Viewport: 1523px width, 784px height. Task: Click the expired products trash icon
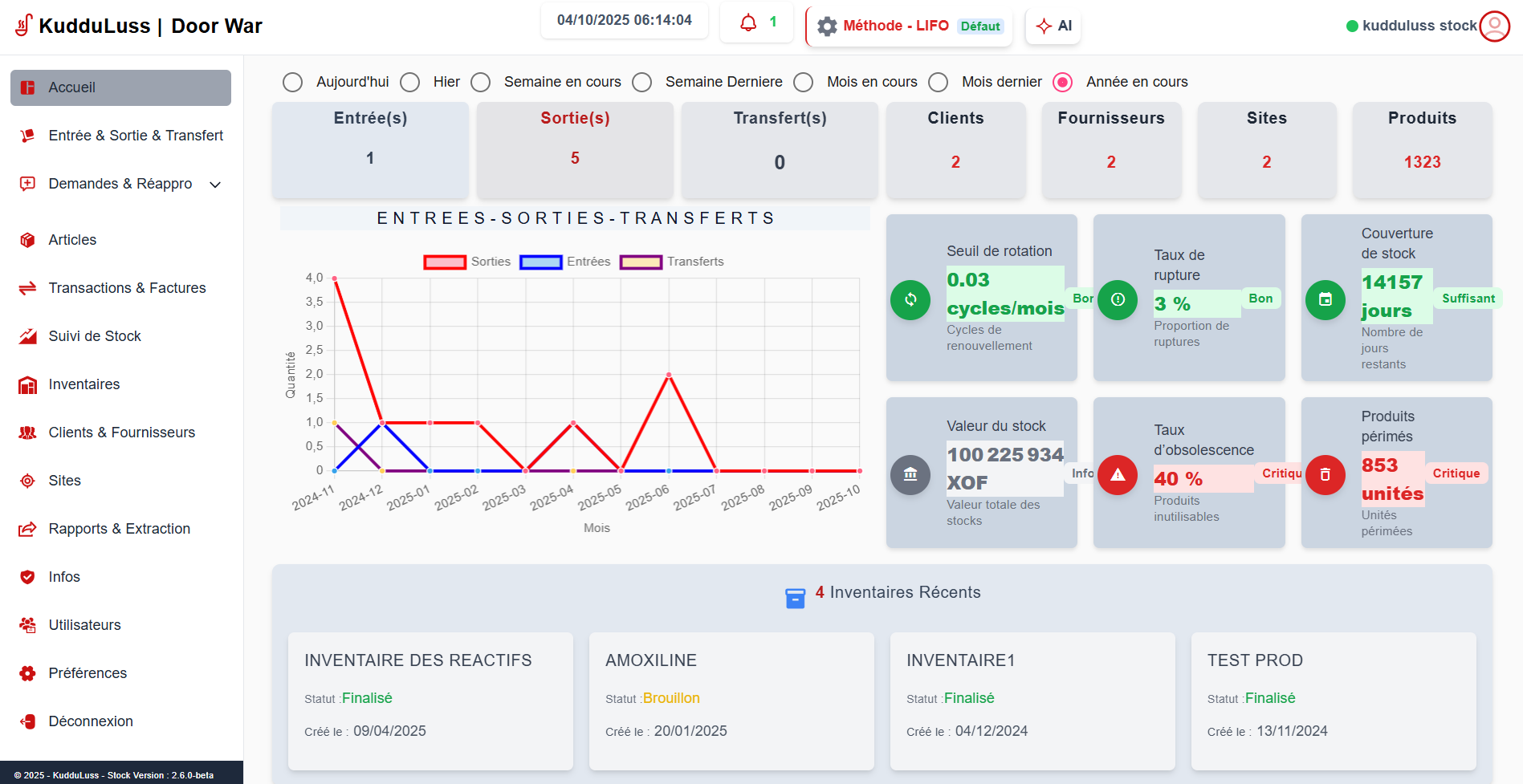click(1325, 475)
